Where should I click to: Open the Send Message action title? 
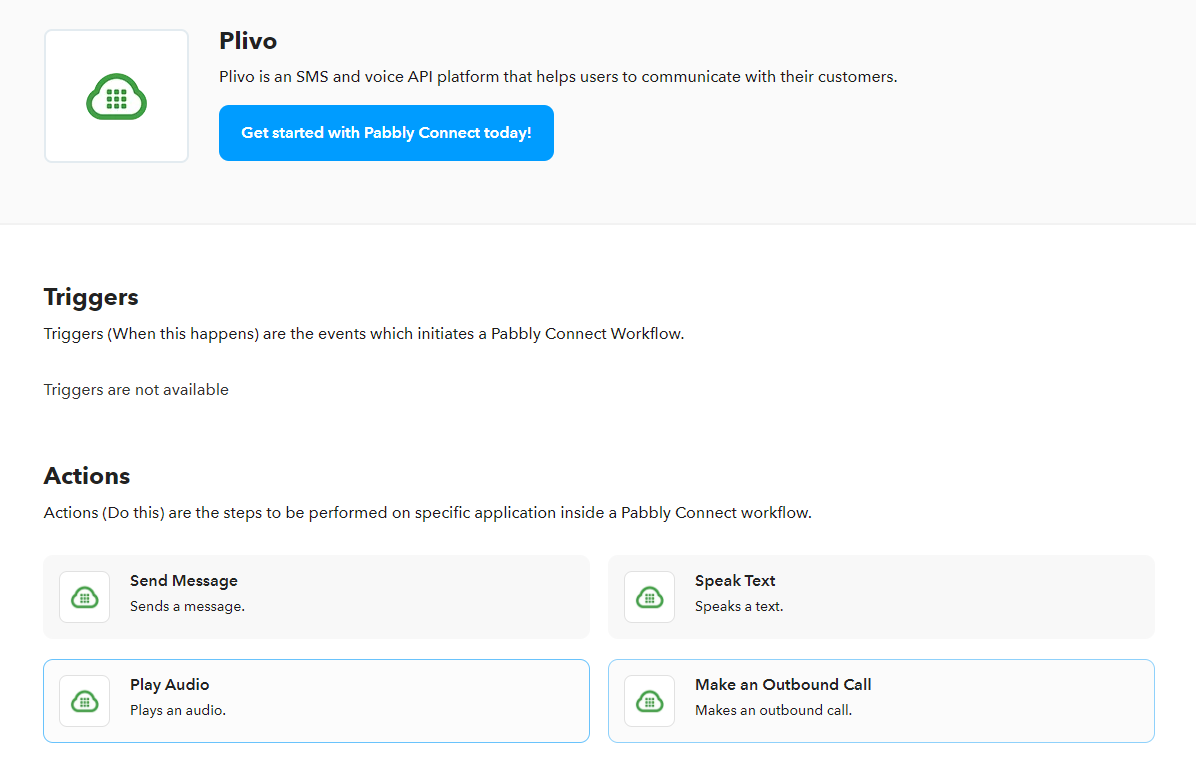[x=184, y=581]
